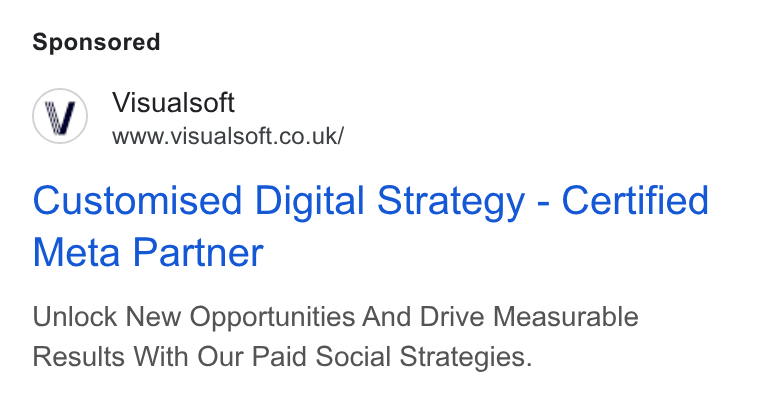Click the word Opportunities in the description
This screenshot has height=398, width=760.
[x=272, y=318]
